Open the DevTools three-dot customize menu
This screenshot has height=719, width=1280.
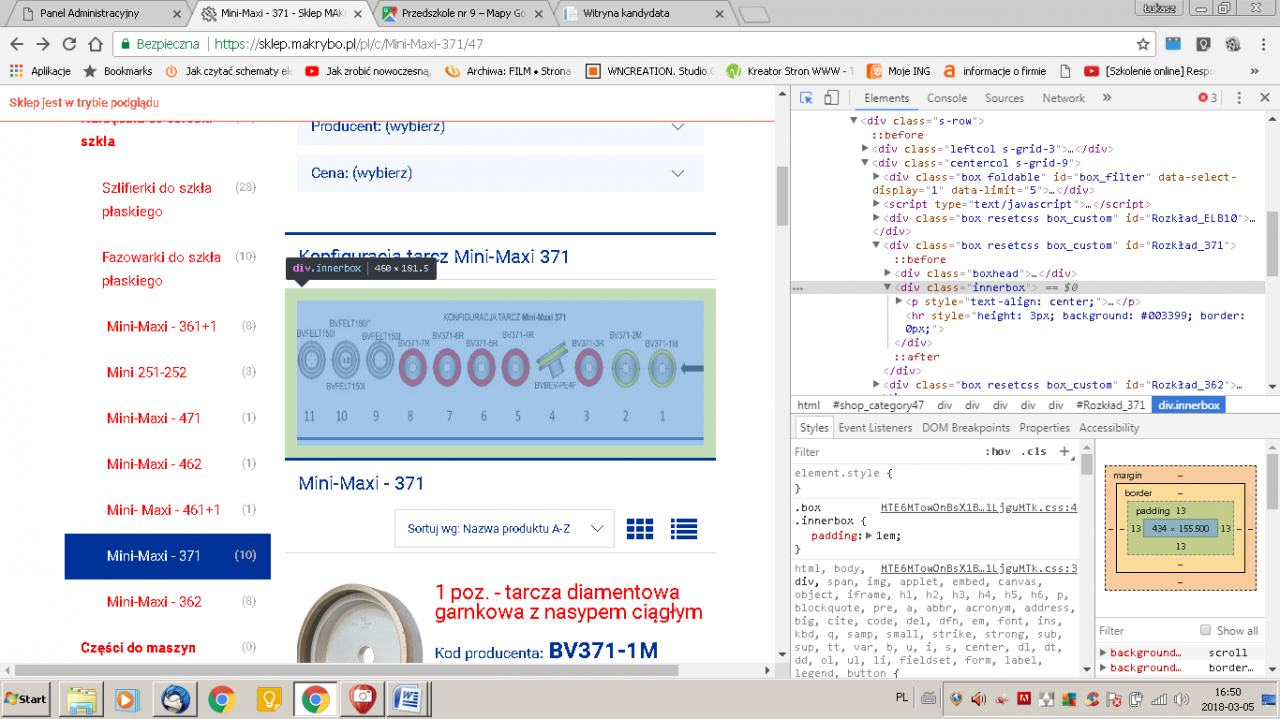pyautogui.click(x=1239, y=98)
